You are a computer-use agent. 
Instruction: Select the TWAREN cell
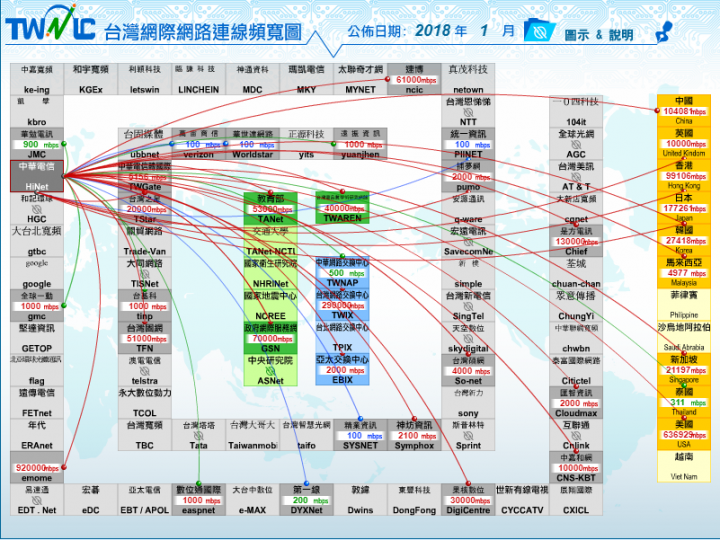[x=343, y=208]
